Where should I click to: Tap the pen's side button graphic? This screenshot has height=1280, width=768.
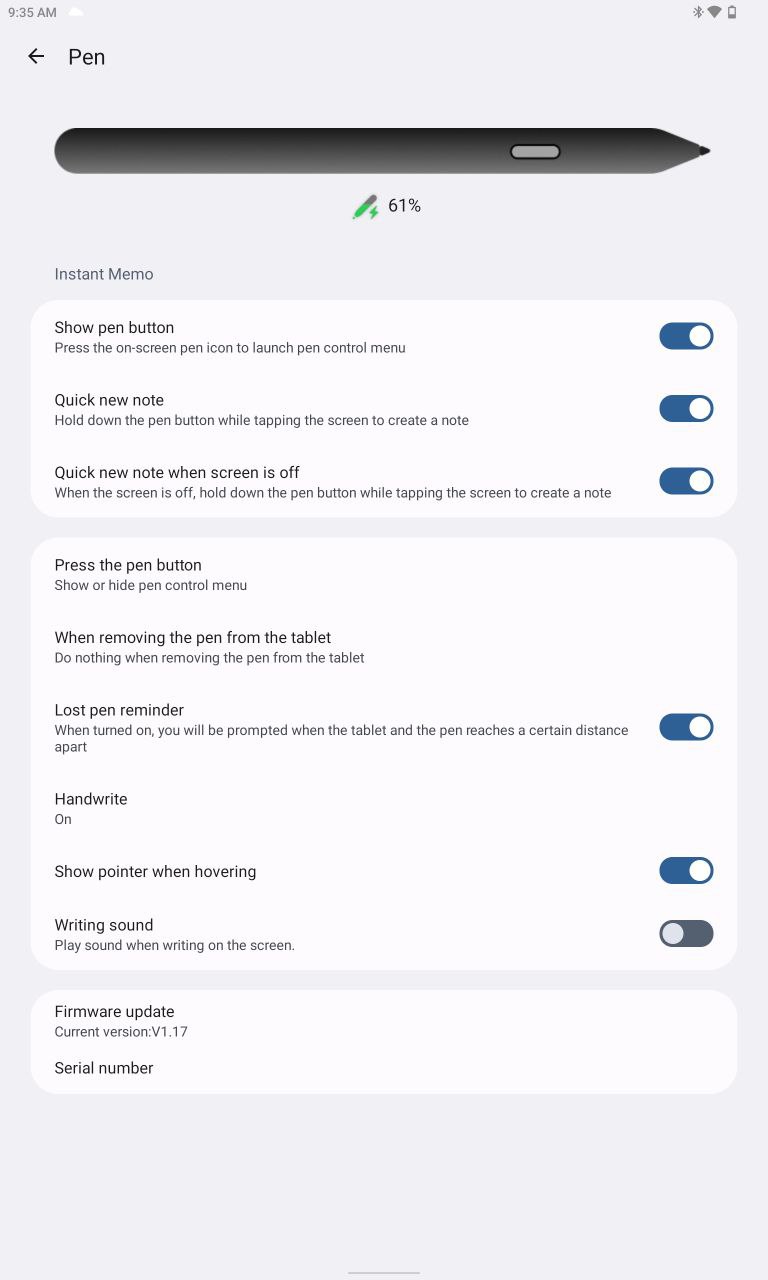pyautogui.click(x=535, y=152)
